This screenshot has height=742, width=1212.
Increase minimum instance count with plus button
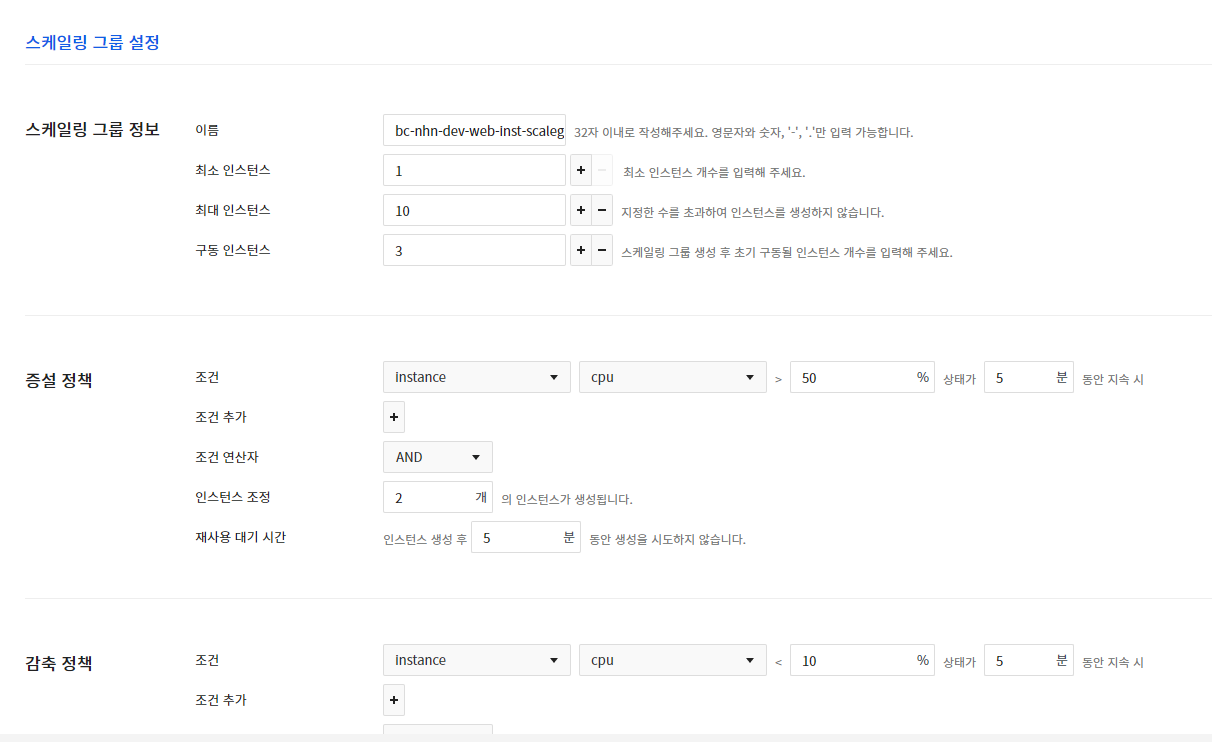(580, 170)
